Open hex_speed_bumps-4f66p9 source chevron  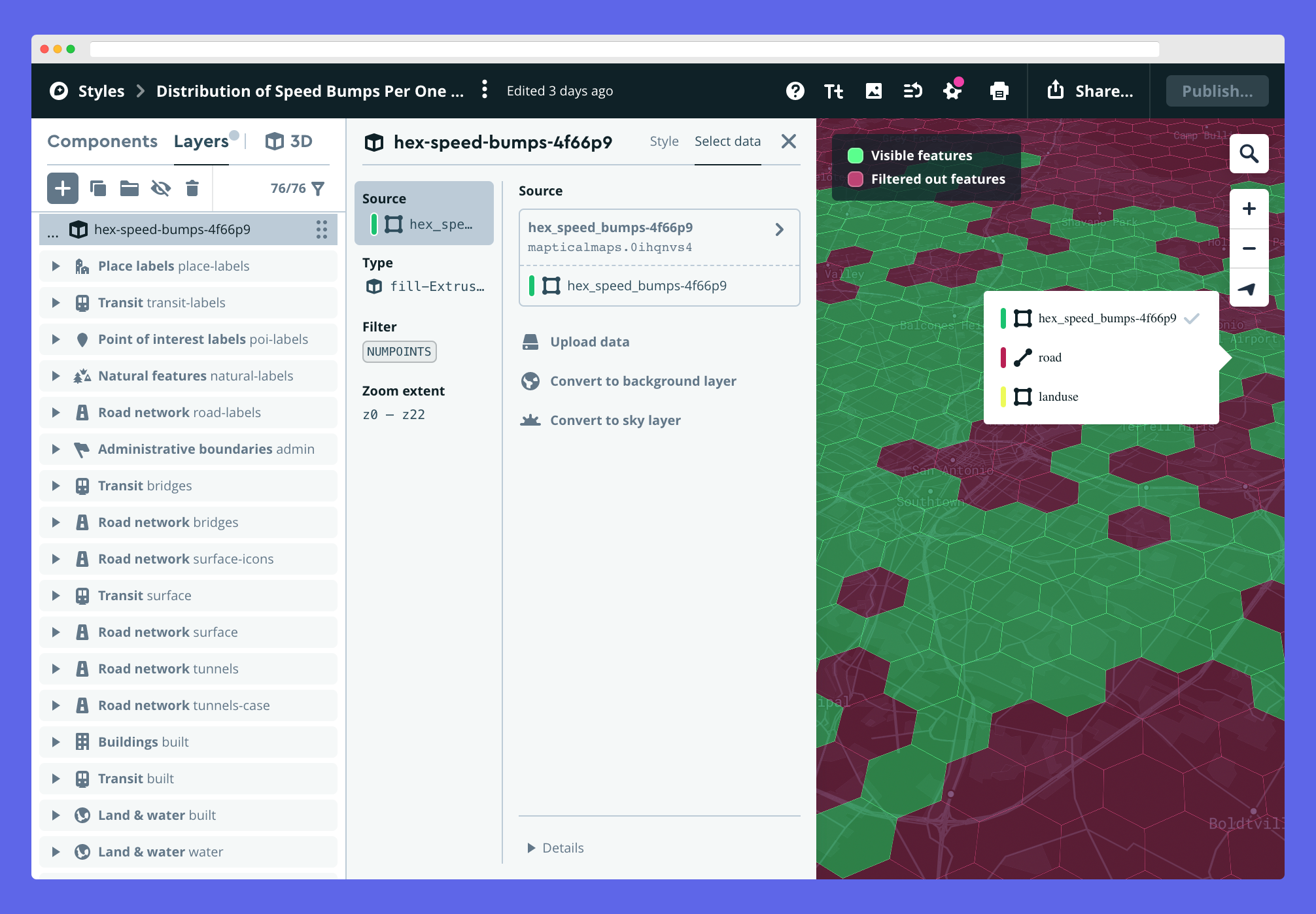779,229
